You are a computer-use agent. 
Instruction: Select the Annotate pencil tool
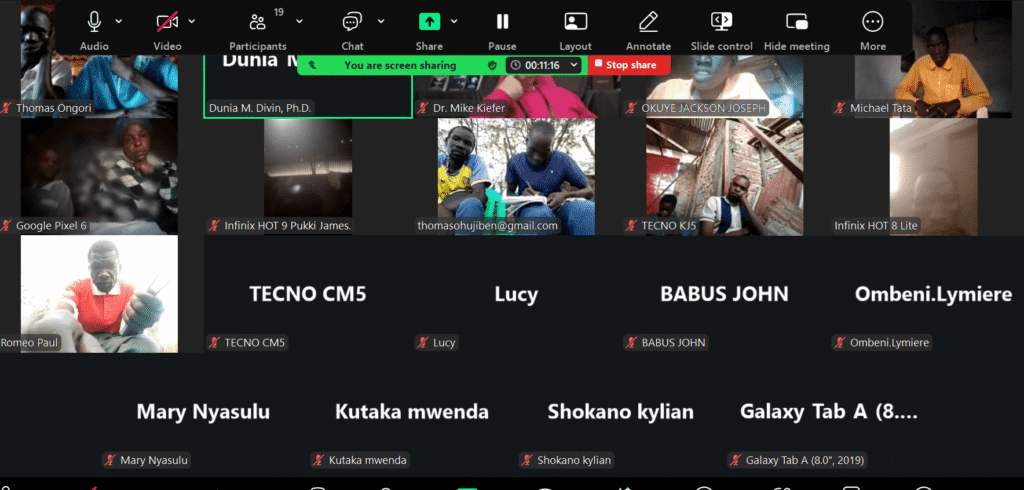(x=648, y=22)
